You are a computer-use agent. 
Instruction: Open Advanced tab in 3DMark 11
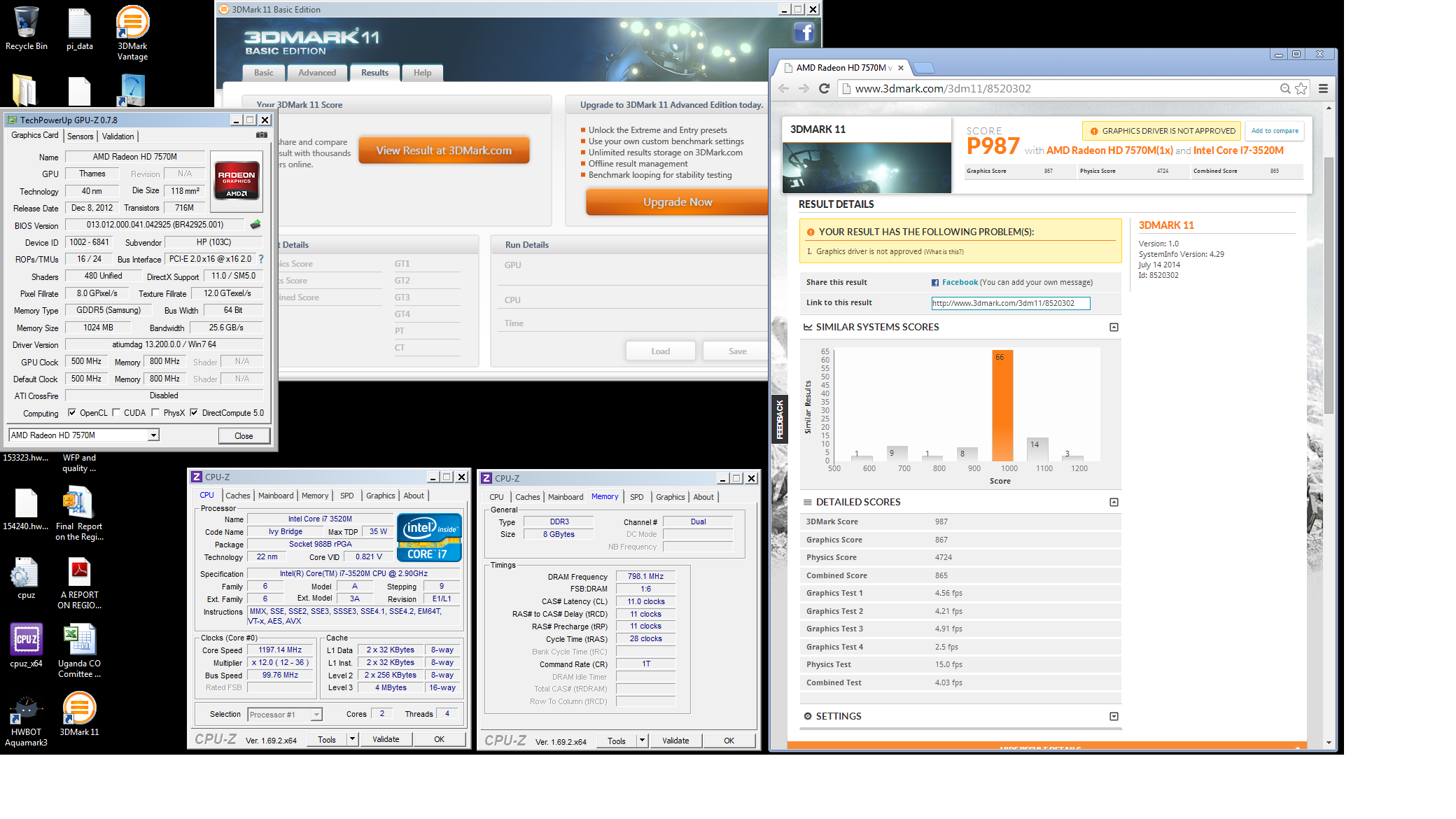(317, 73)
